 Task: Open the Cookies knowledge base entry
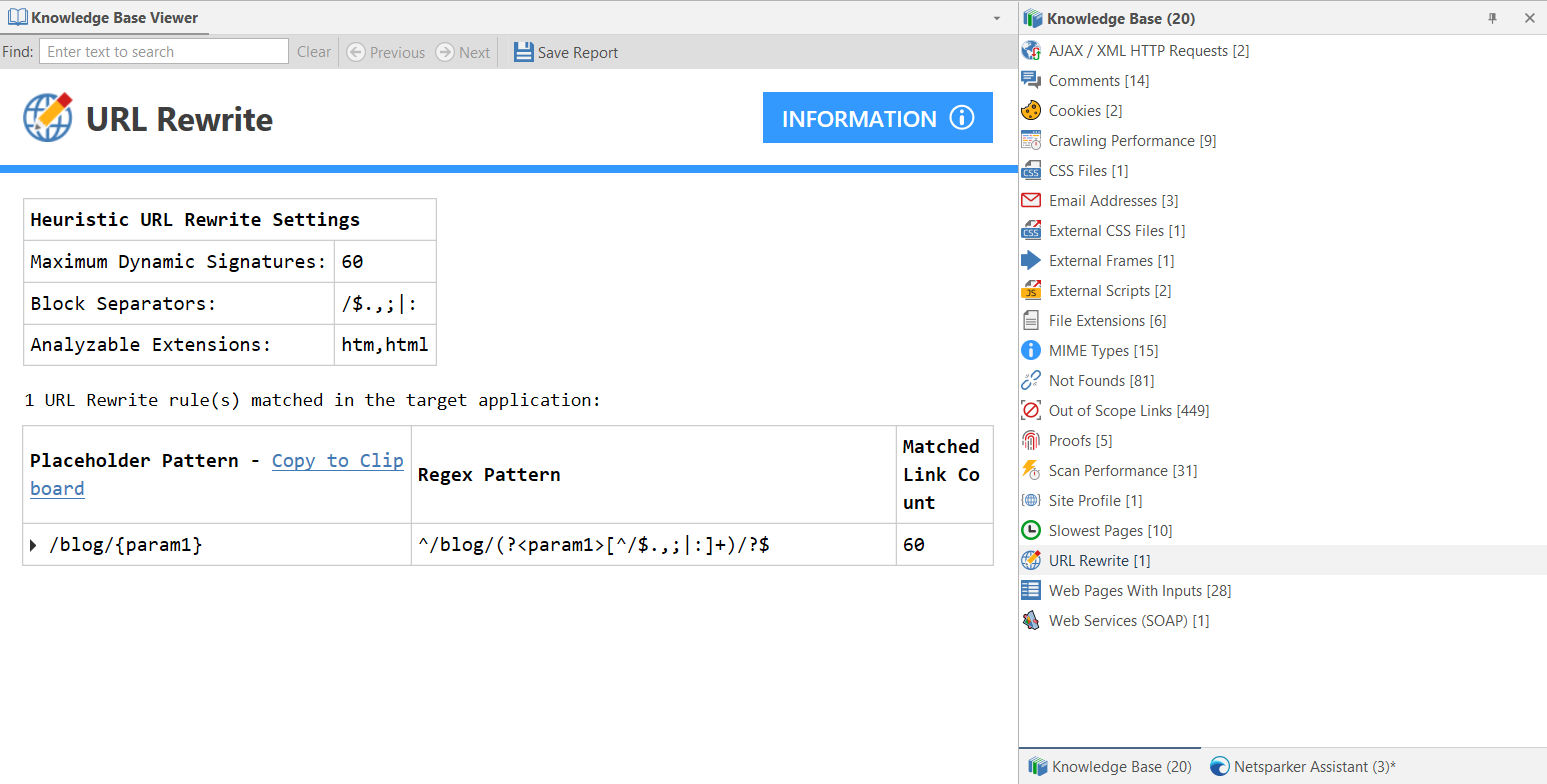1083,110
